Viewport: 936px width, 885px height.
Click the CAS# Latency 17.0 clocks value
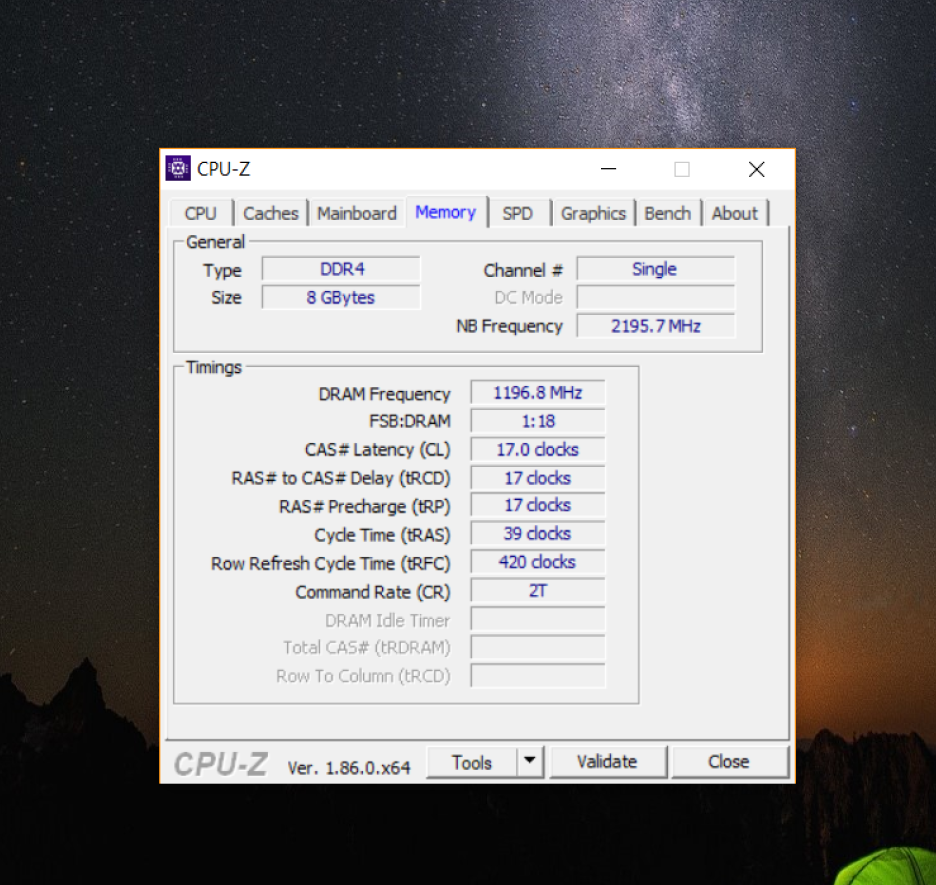[x=538, y=449]
